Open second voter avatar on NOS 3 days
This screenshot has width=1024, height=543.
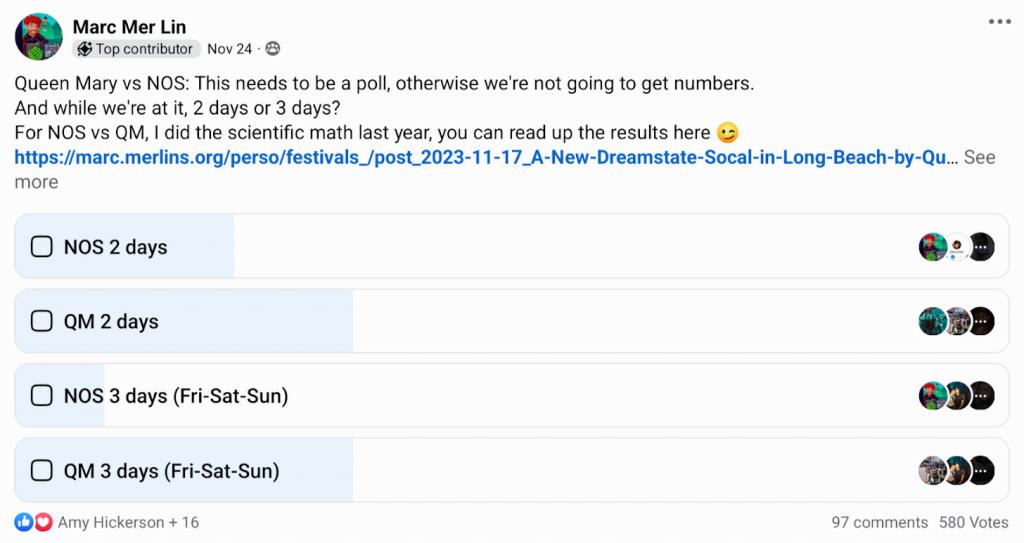(956, 396)
